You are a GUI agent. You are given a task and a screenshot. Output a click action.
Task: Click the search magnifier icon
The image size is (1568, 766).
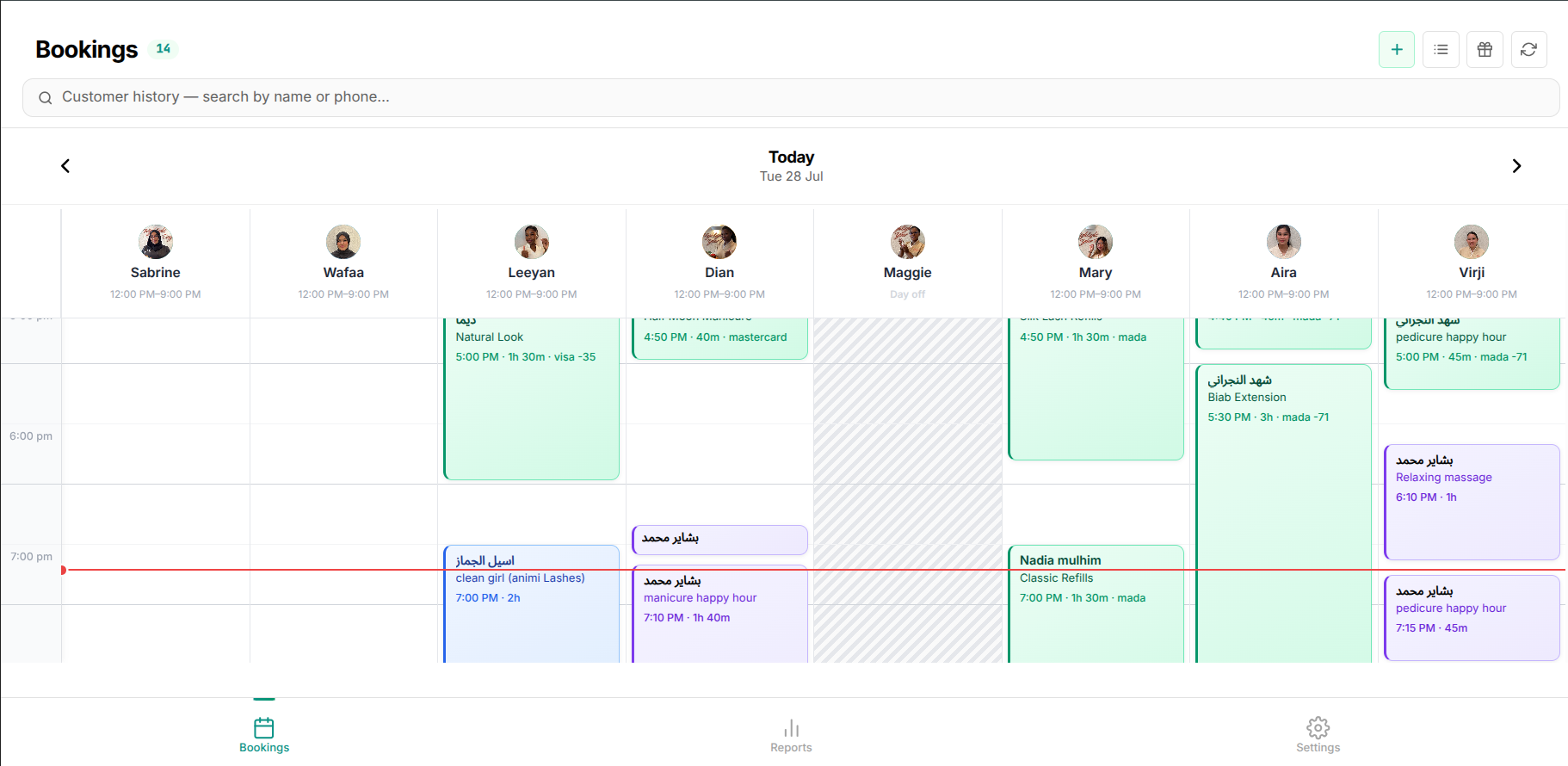click(46, 98)
